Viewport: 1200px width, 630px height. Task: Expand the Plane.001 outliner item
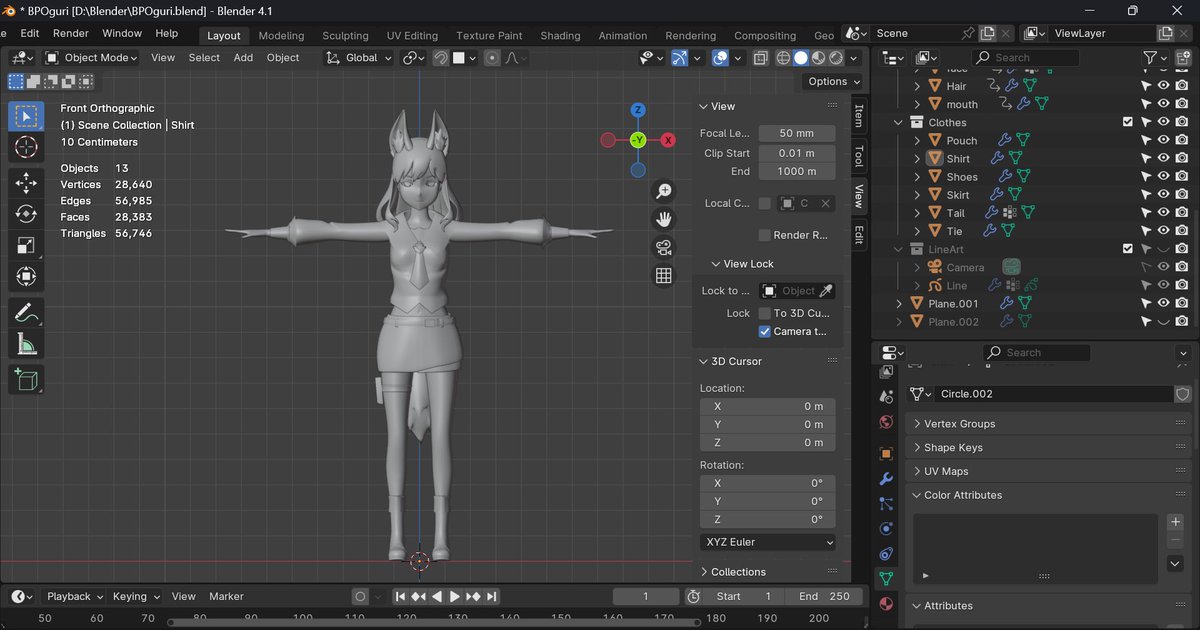tap(899, 303)
